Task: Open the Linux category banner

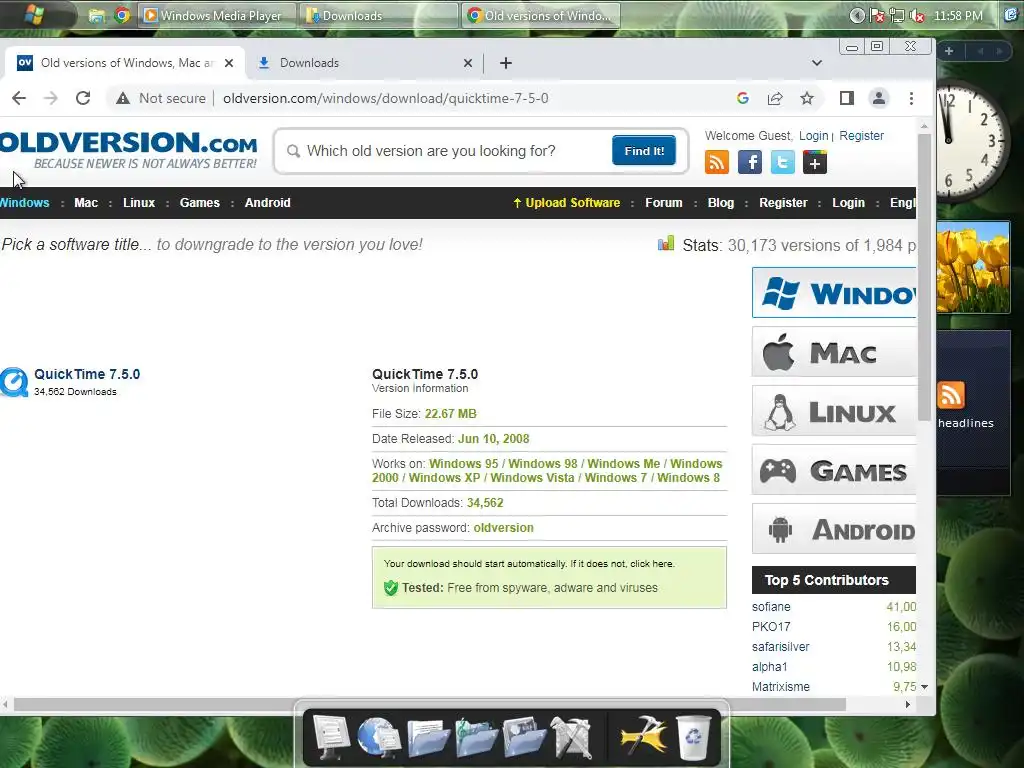Action: [834, 411]
